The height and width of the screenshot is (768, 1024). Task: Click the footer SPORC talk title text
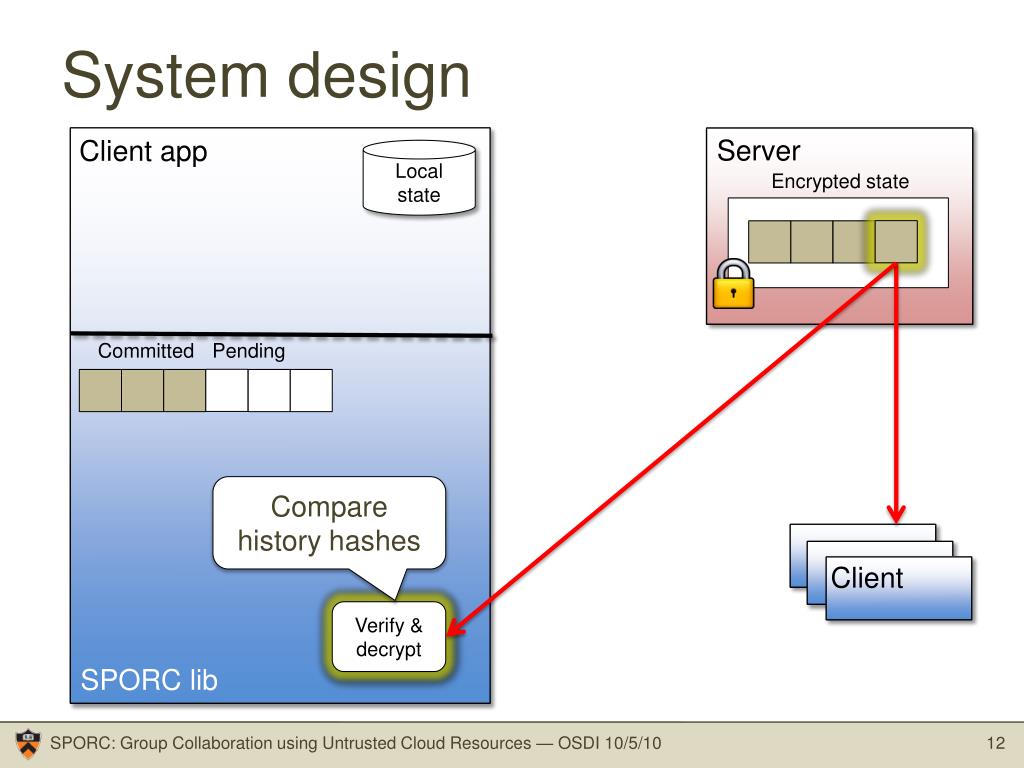coord(356,743)
